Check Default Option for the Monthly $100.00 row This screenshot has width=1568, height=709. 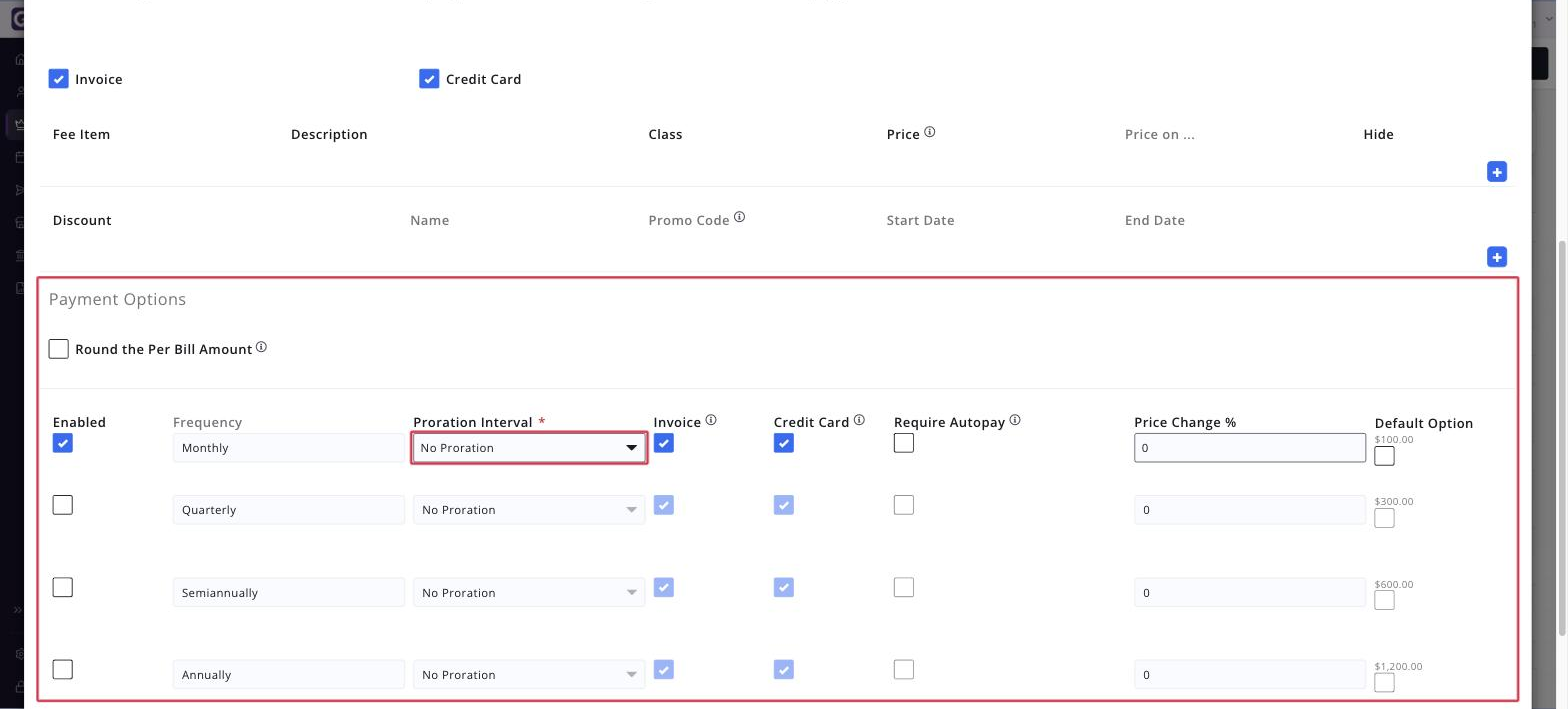pos(1385,456)
